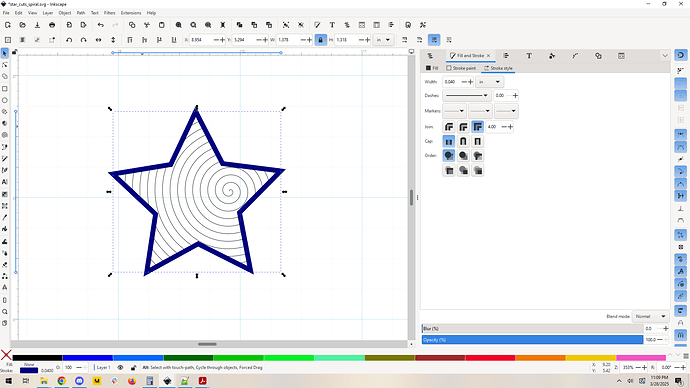Open the Text and Font panel tab
690x388 pixels.
pos(529,56)
